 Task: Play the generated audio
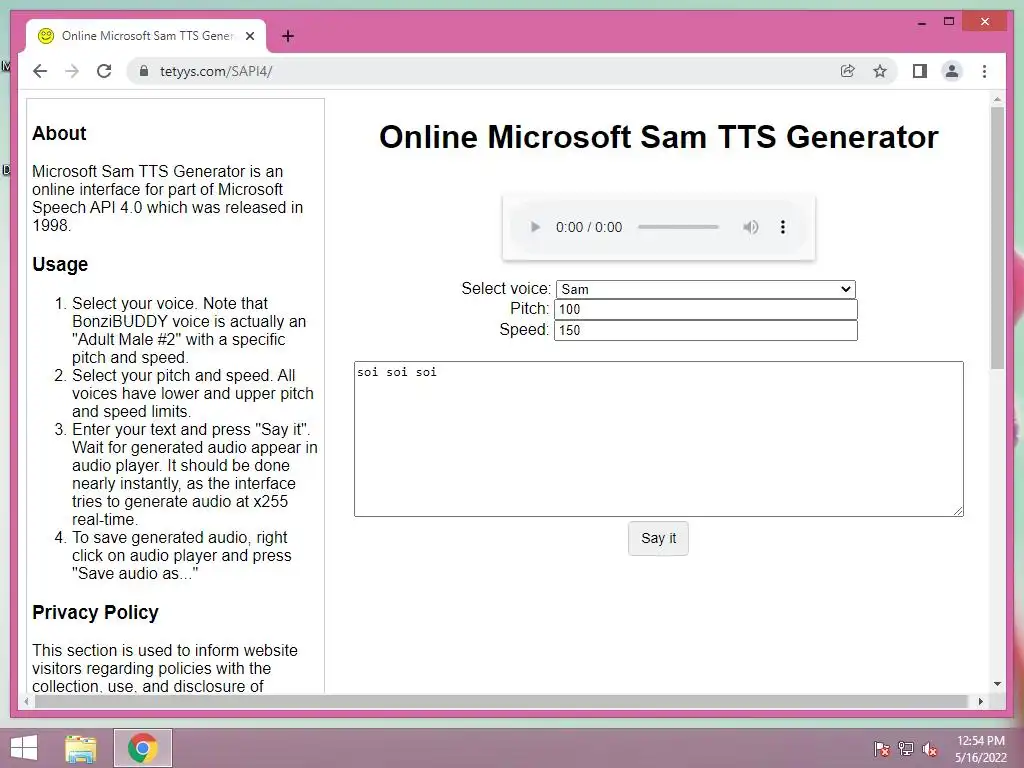click(x=535, y=227)
